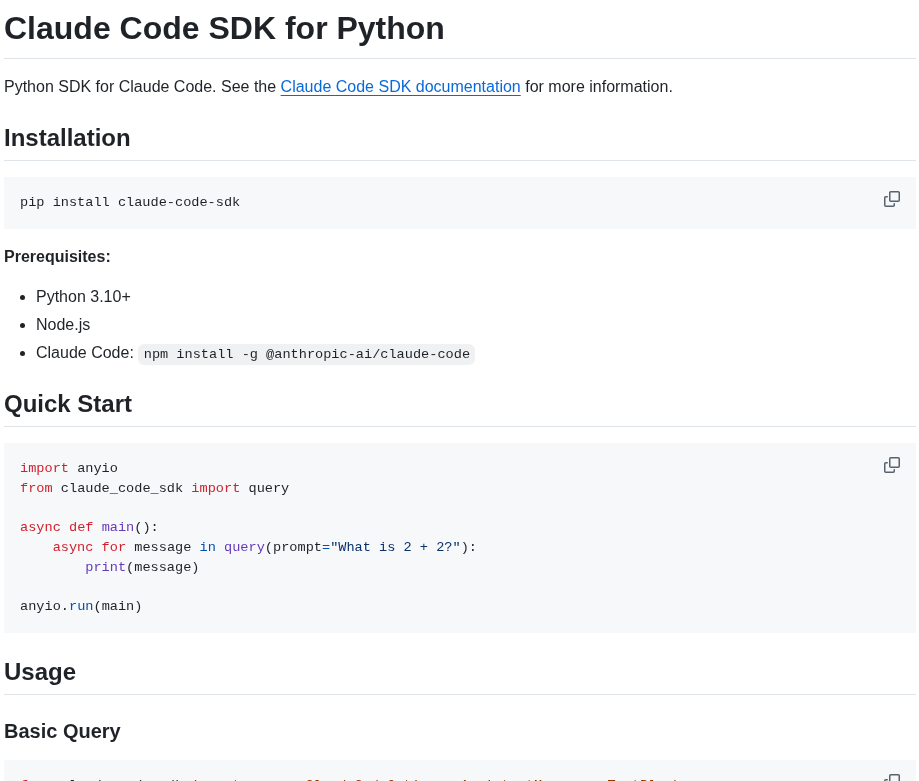Image resolution: width=919 pixels, height=781 pixels.
Task: Click the Installation heading
Action: coord(67,138)
